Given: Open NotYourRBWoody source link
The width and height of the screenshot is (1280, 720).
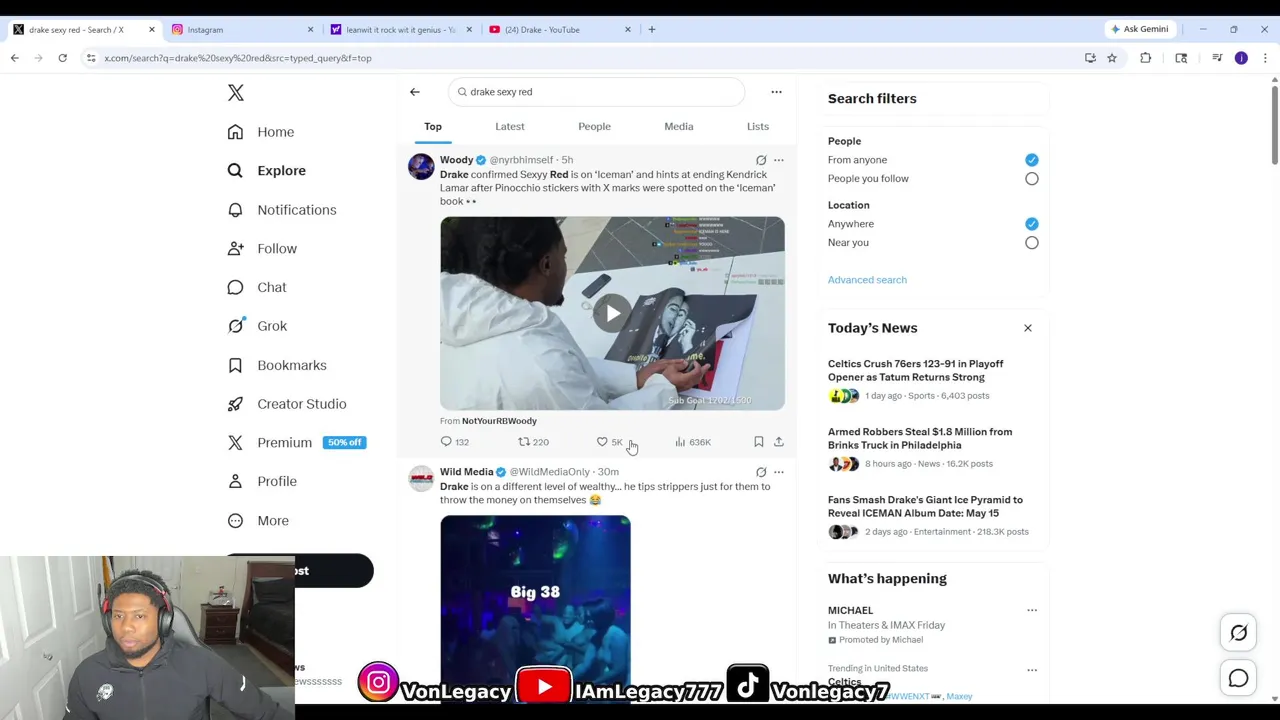Looking at the screenshot, I should point(499,421).
